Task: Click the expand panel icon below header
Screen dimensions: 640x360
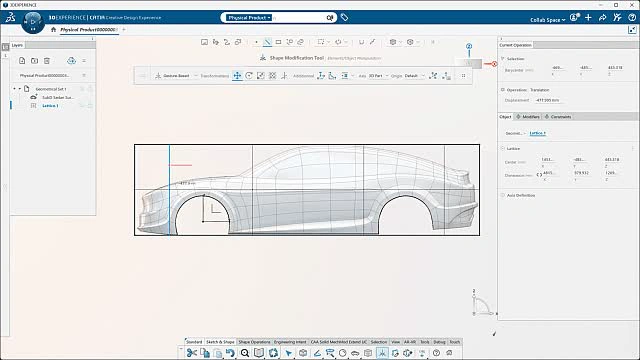Action: (632, 29)
